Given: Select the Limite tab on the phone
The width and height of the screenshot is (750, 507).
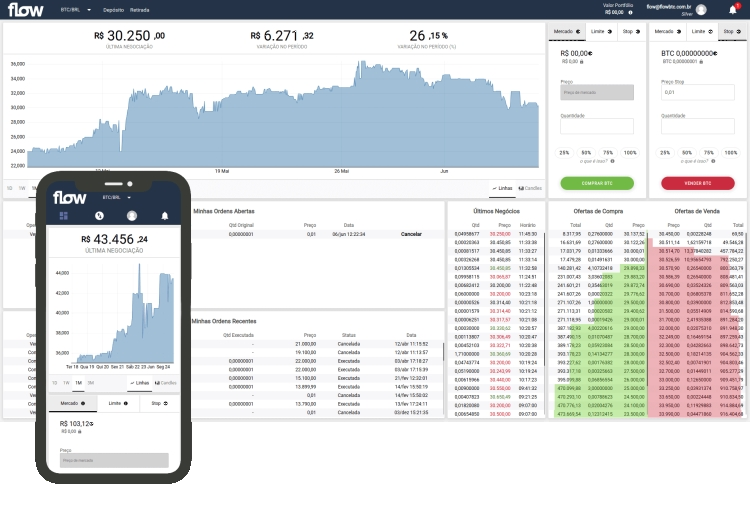Looking at the screenshot, I should [118, 404].
